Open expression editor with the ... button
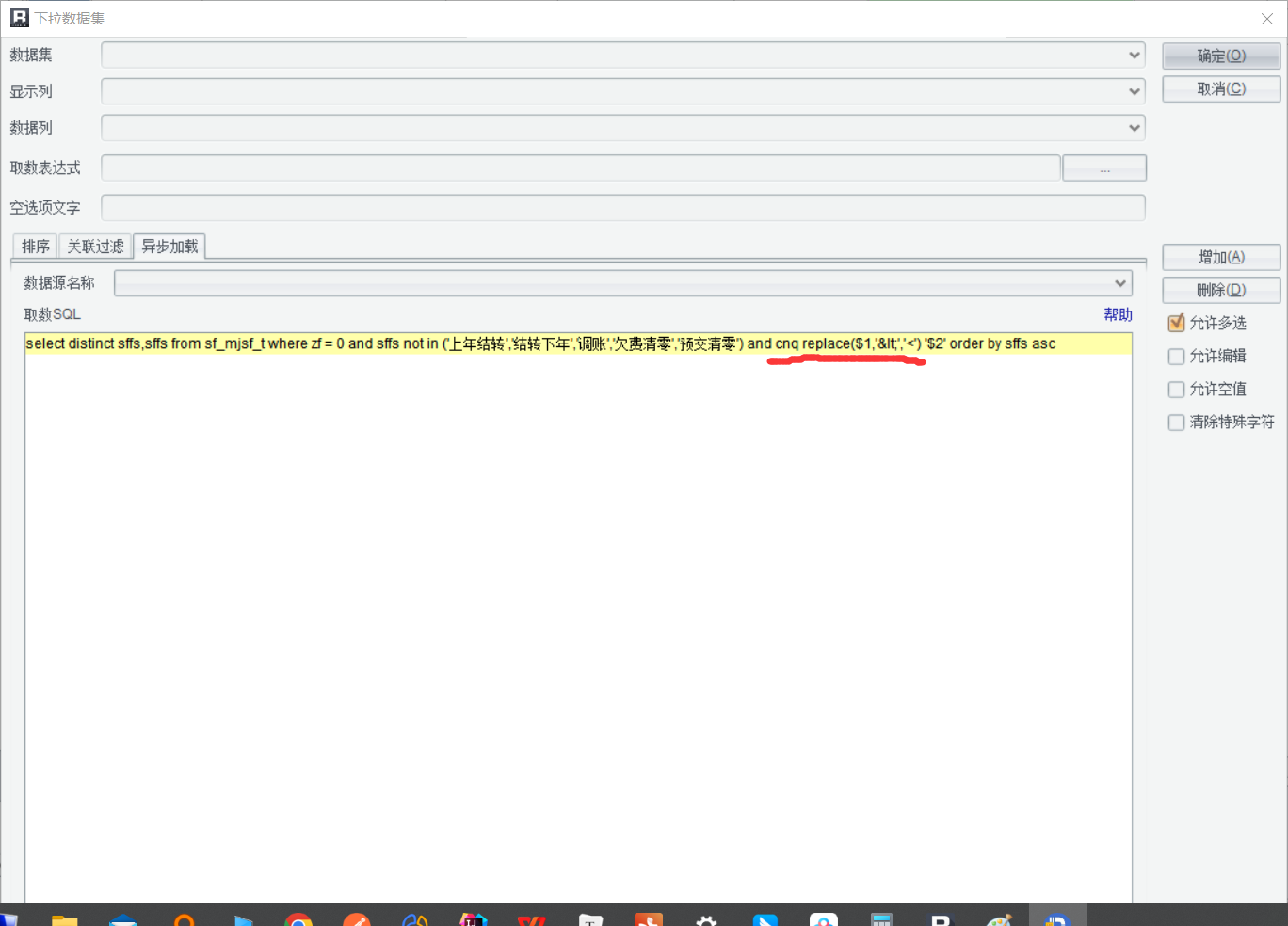This screenshot has width=1288, height=926. (1104, 168)
